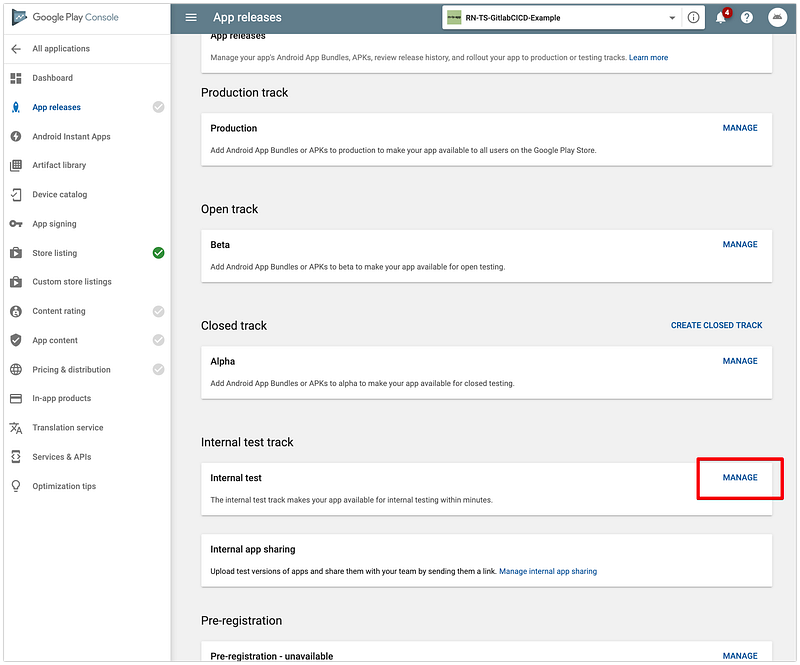Click the green Store listing completion checkmark
The height and width of the screenshot is (665, 800).
[x=159, y=253]
